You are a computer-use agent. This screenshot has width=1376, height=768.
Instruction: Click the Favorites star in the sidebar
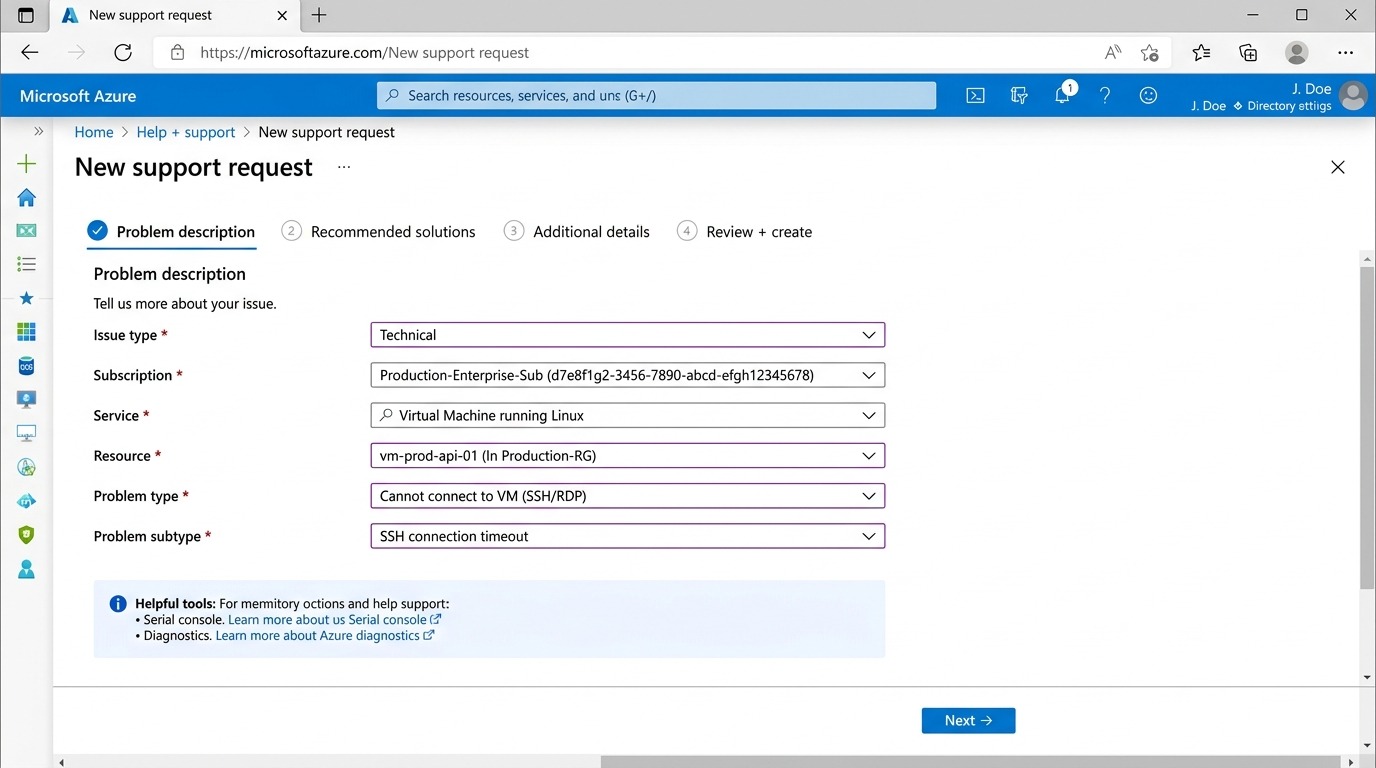click(x=27, y=298)
